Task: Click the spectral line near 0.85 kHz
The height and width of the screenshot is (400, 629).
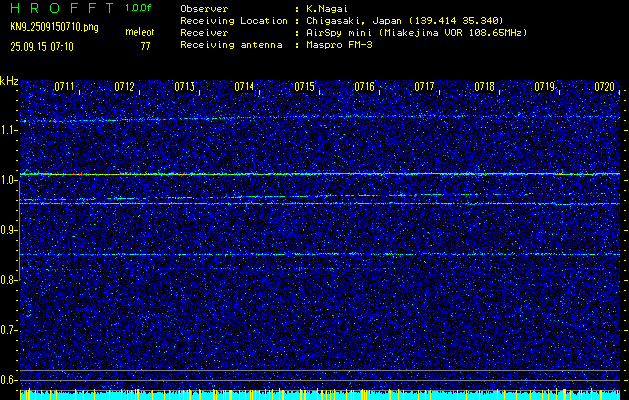Action: pos(320,254)
